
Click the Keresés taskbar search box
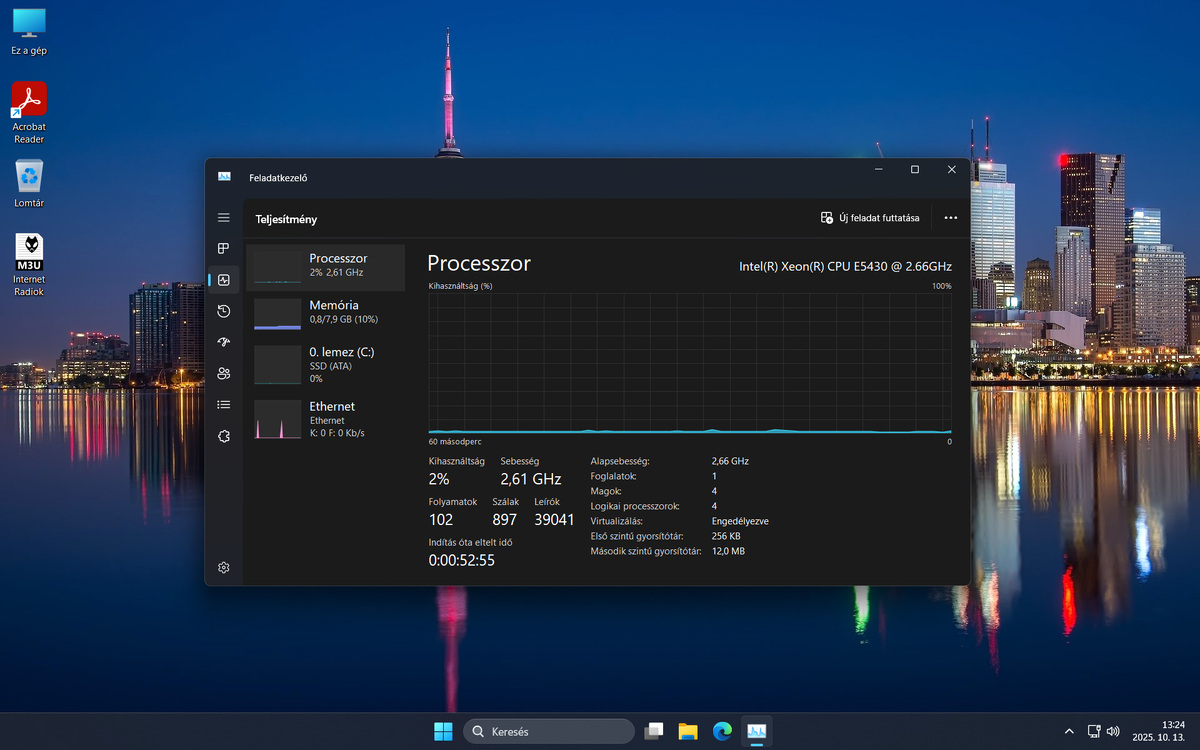[x=549, y=731]
